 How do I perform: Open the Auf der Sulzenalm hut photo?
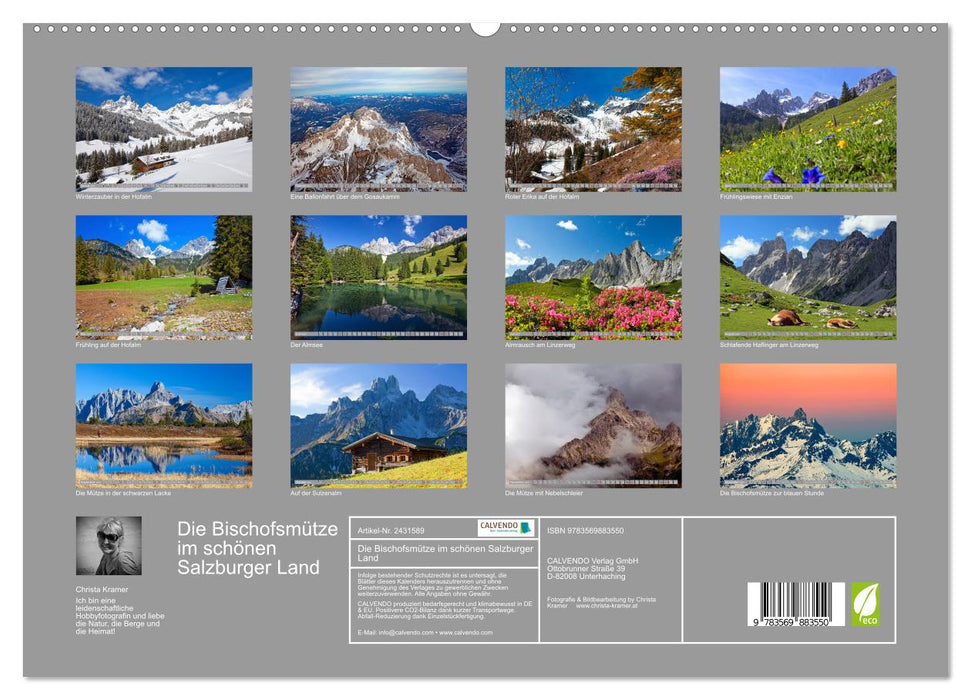click(378, 426)
